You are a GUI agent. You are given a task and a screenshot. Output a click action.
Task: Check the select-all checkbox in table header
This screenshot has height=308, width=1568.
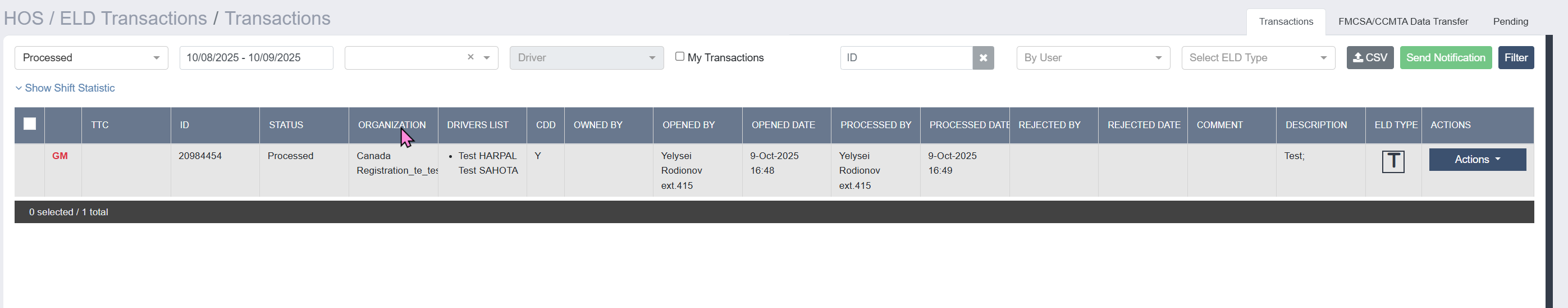(30, 124)
